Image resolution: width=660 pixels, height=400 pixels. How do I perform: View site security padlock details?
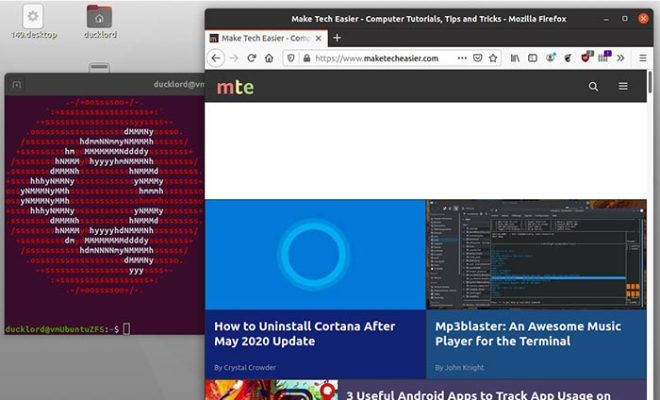click(307, 58)
